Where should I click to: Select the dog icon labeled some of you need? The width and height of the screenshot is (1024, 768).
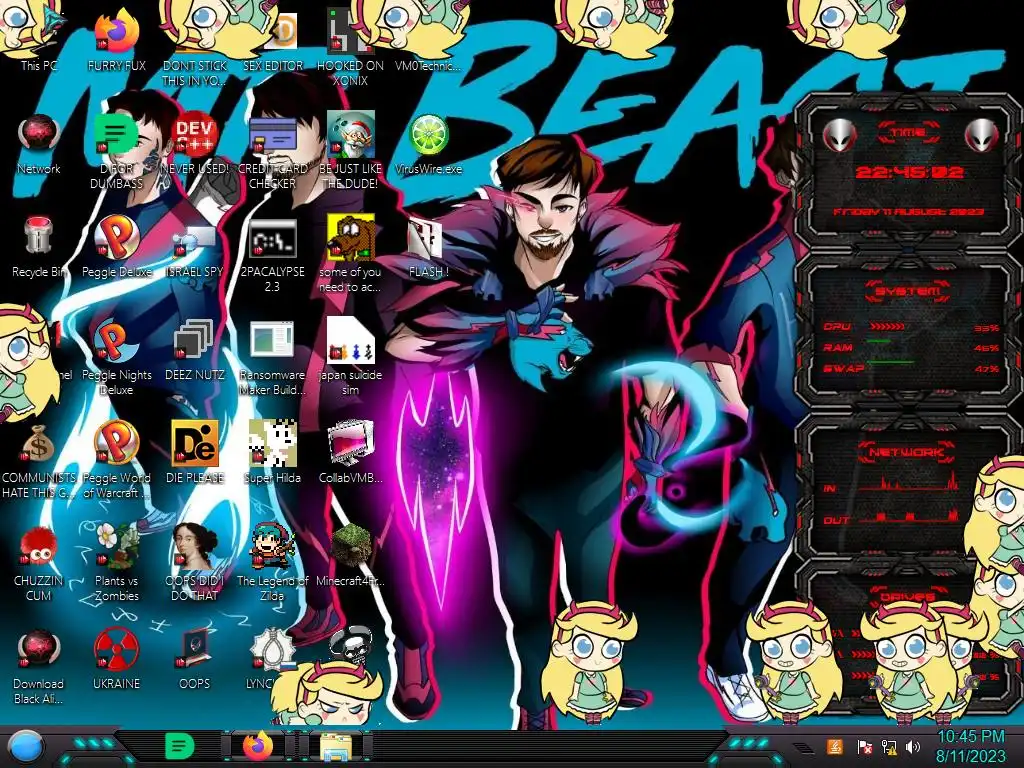[x=350, y=255]
